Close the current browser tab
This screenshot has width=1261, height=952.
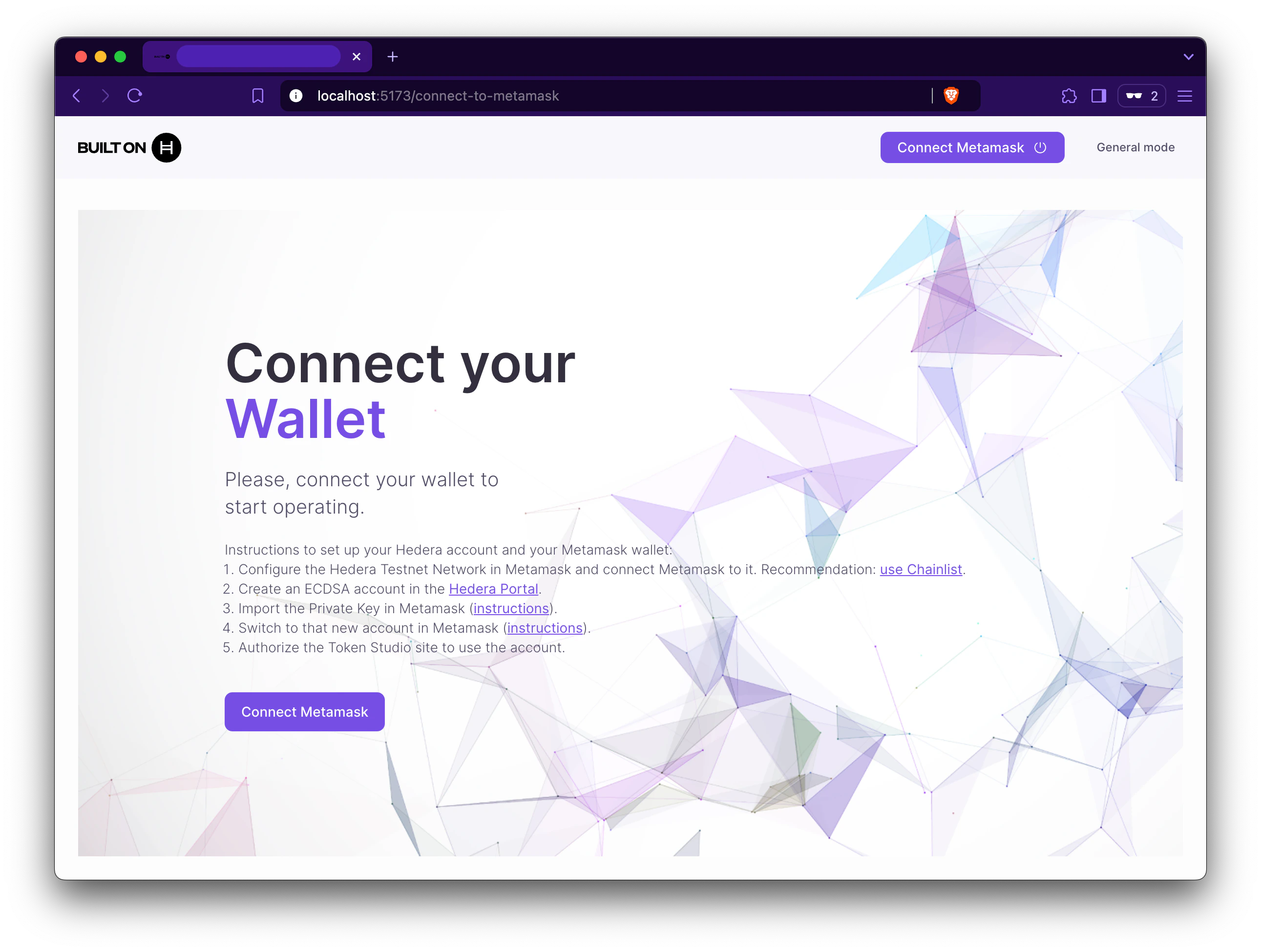357,57
